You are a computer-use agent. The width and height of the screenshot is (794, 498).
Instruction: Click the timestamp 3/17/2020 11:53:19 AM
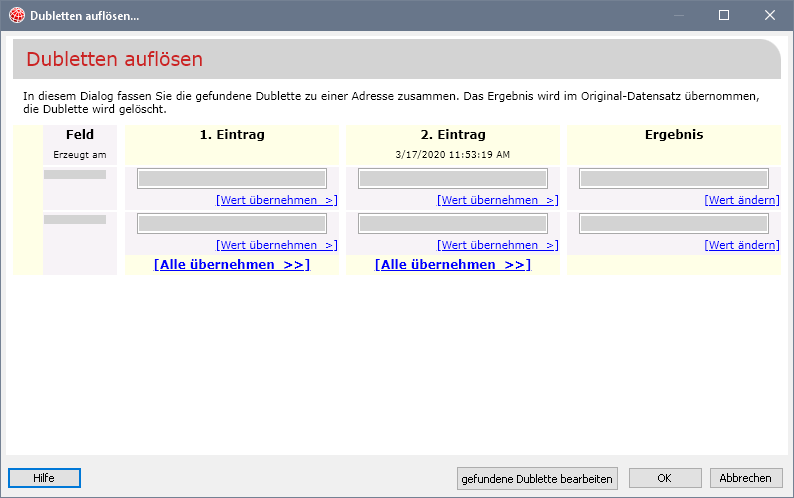[x=453, y=155]
